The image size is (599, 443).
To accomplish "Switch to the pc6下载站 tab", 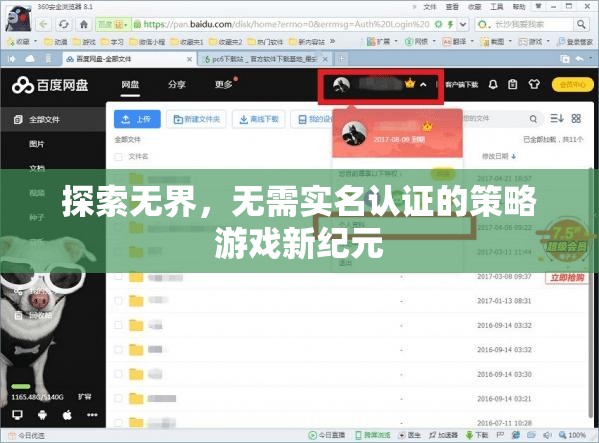I will click(264, 59).
